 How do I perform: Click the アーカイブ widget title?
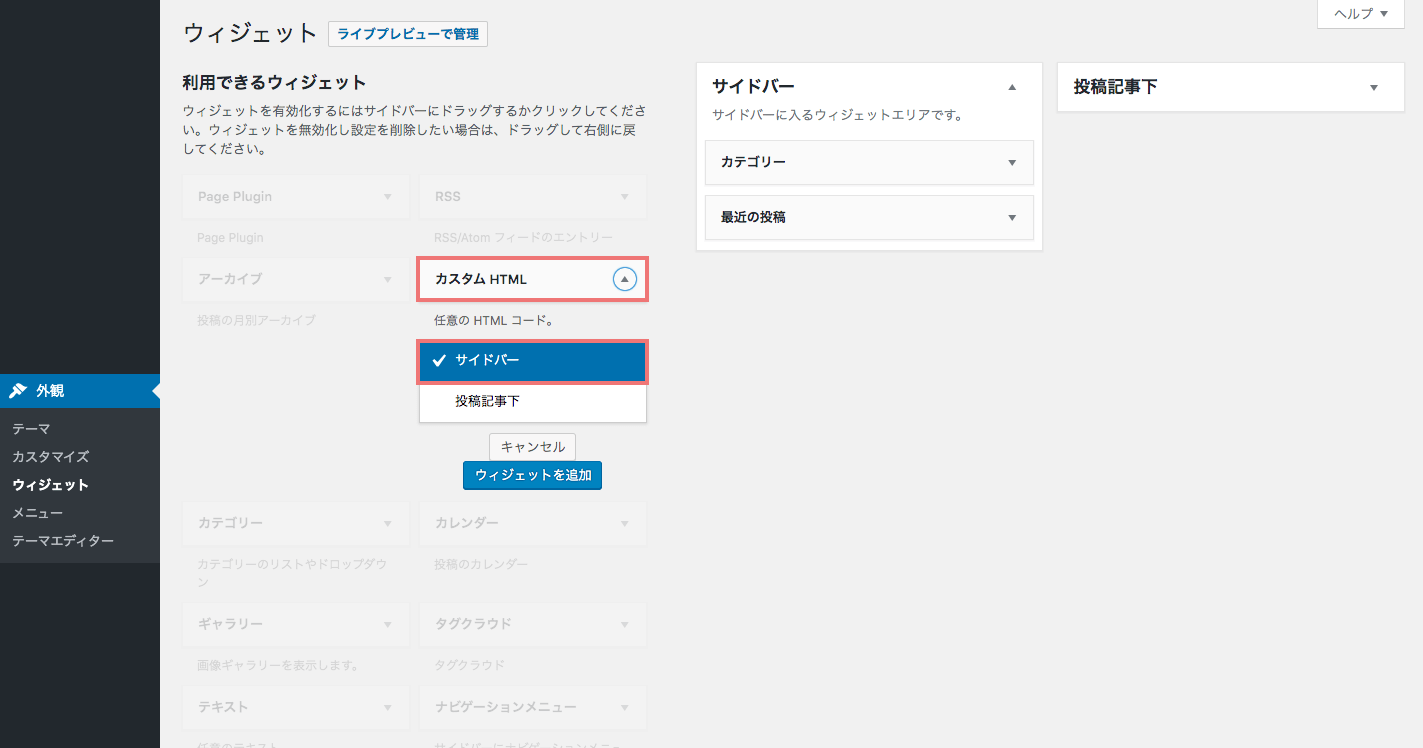tap(230, 279)
